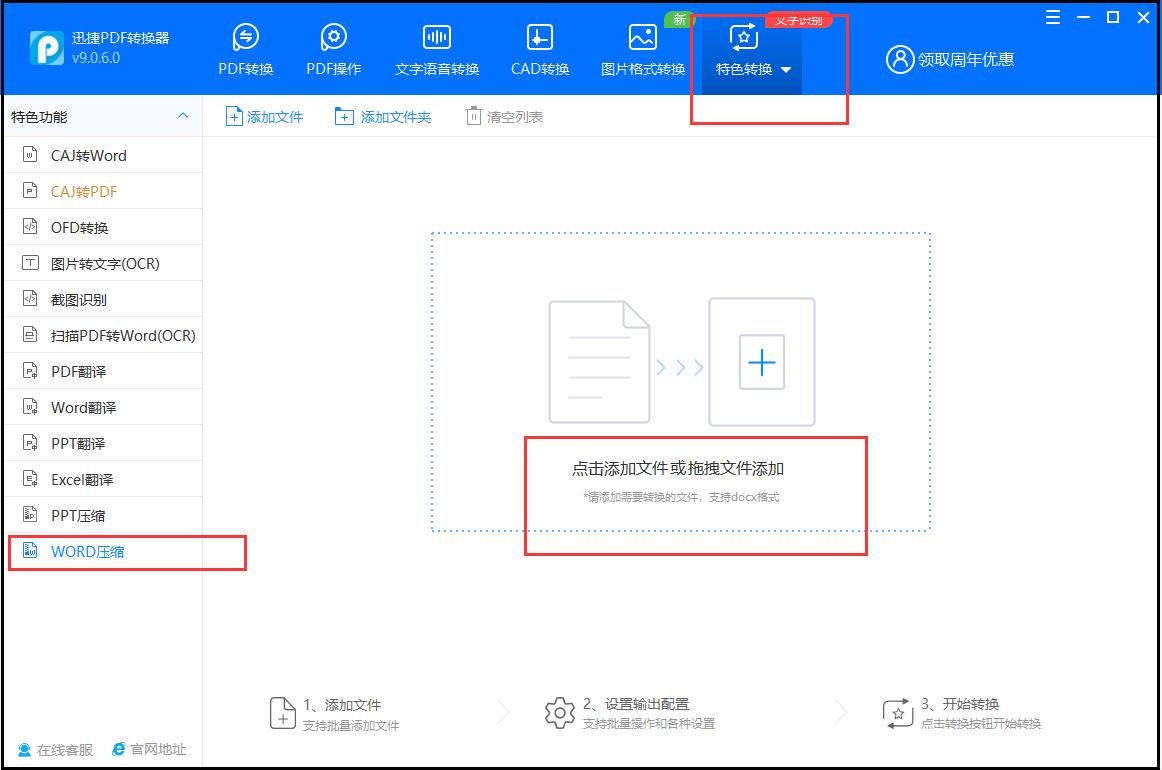Open 图片格式转换 tool
Image resolution: width=1162 pixels, height=770 pixels.
(x=640, y=47)
